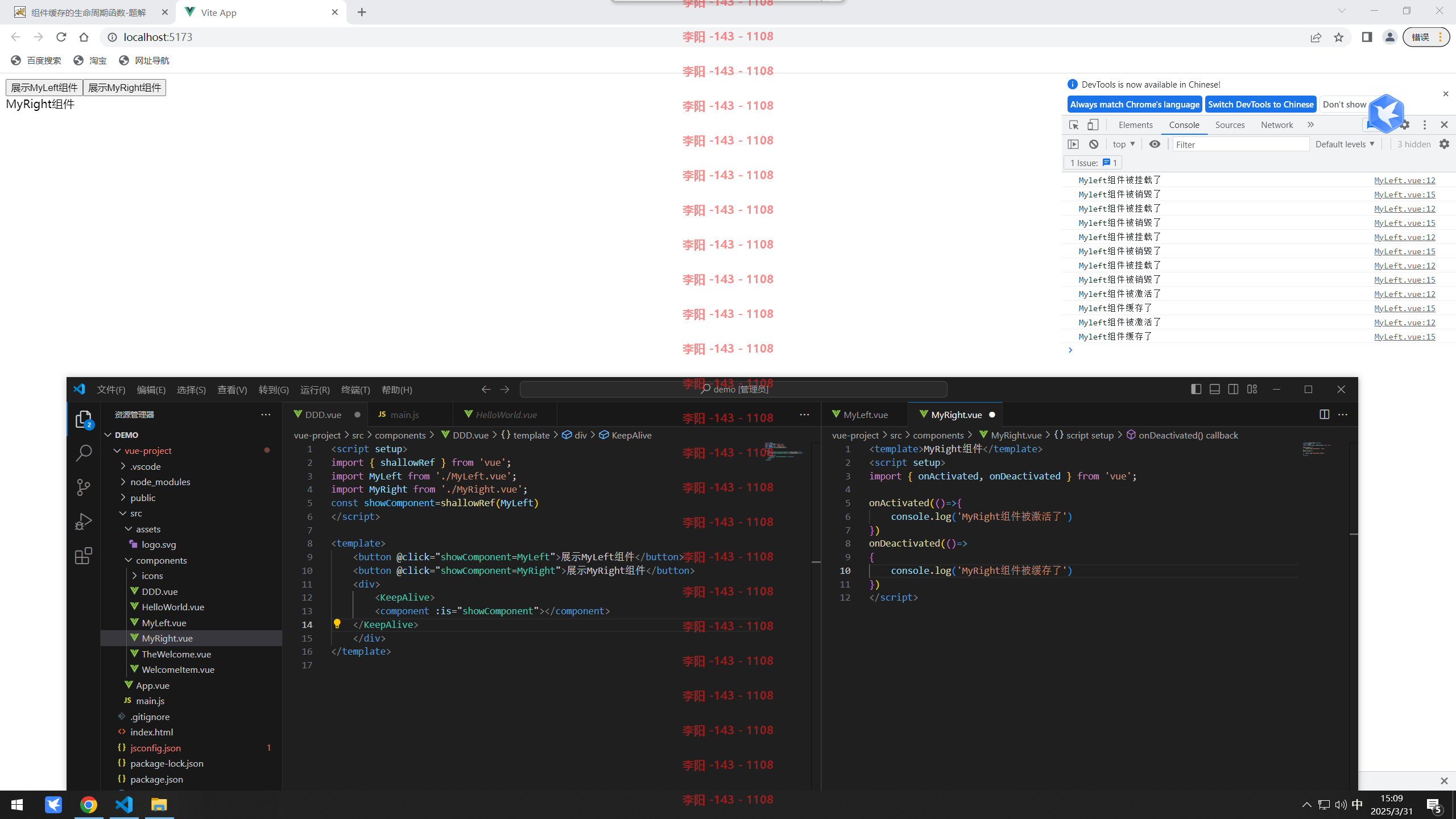Expand icons folder
Image resolution: width=1456 pixels, height=819 pixels.
(x=134, y=576)
